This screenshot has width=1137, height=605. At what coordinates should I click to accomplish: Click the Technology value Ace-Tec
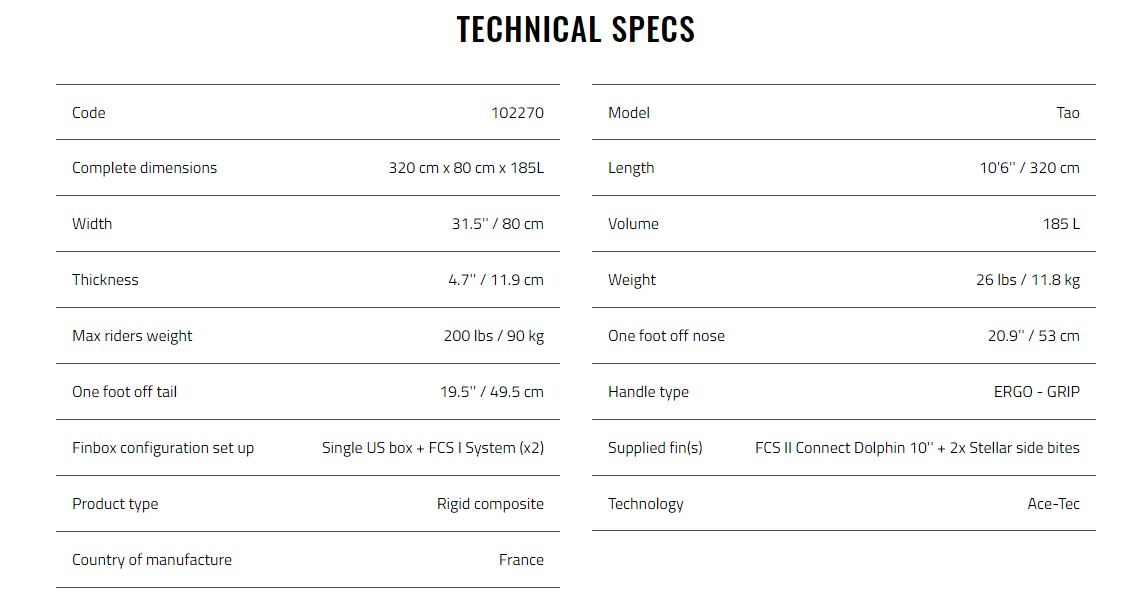pyautogui.click(x=1054, y=503)
